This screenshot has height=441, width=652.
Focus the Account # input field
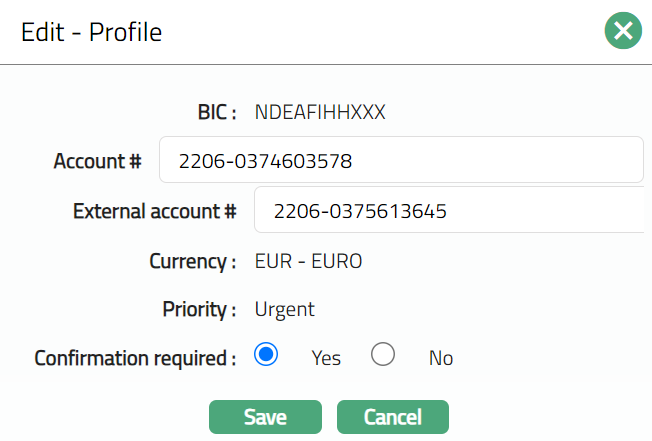tap(400, 160)
